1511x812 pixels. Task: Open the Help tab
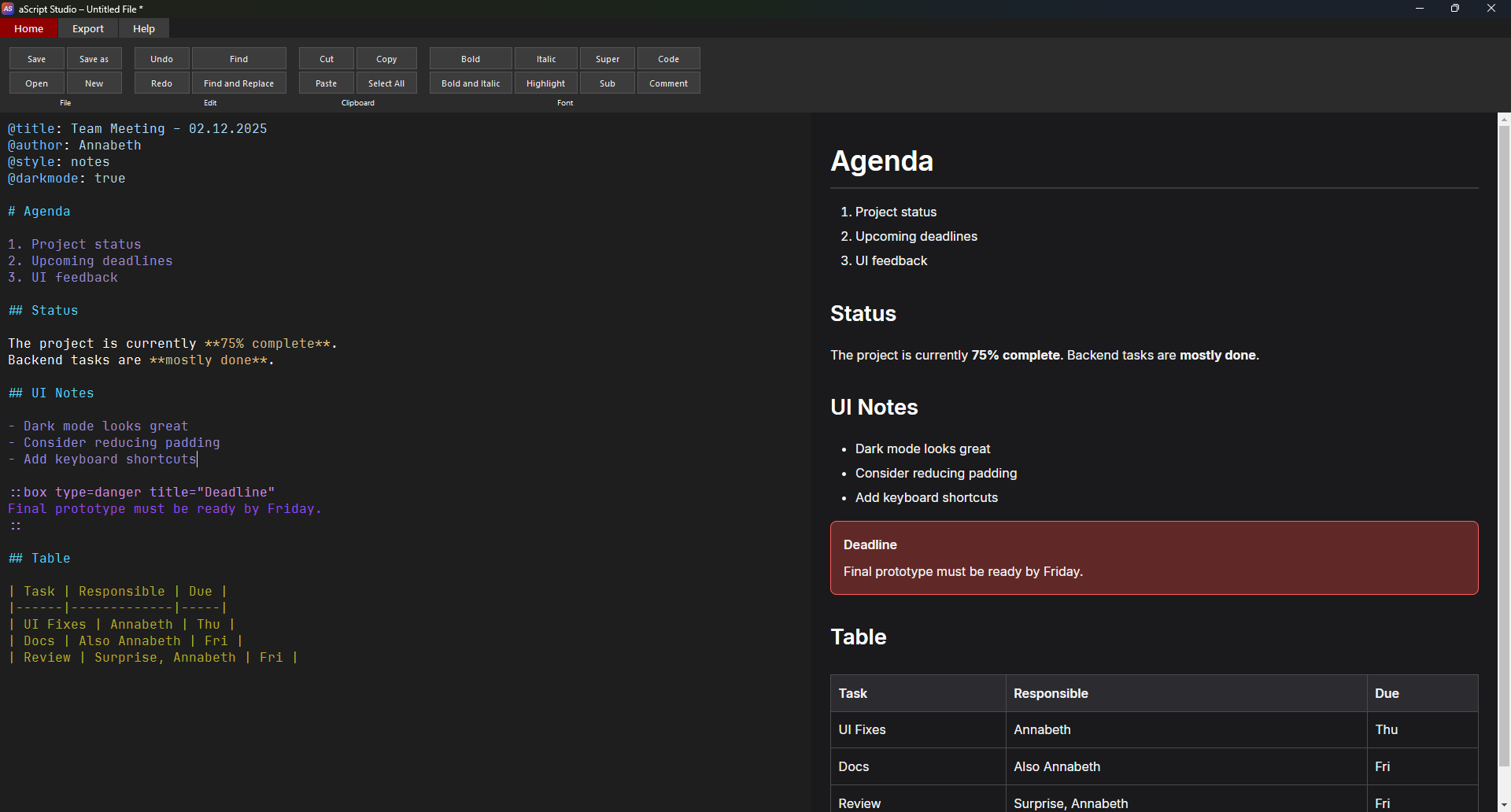(x=143, y=28)
